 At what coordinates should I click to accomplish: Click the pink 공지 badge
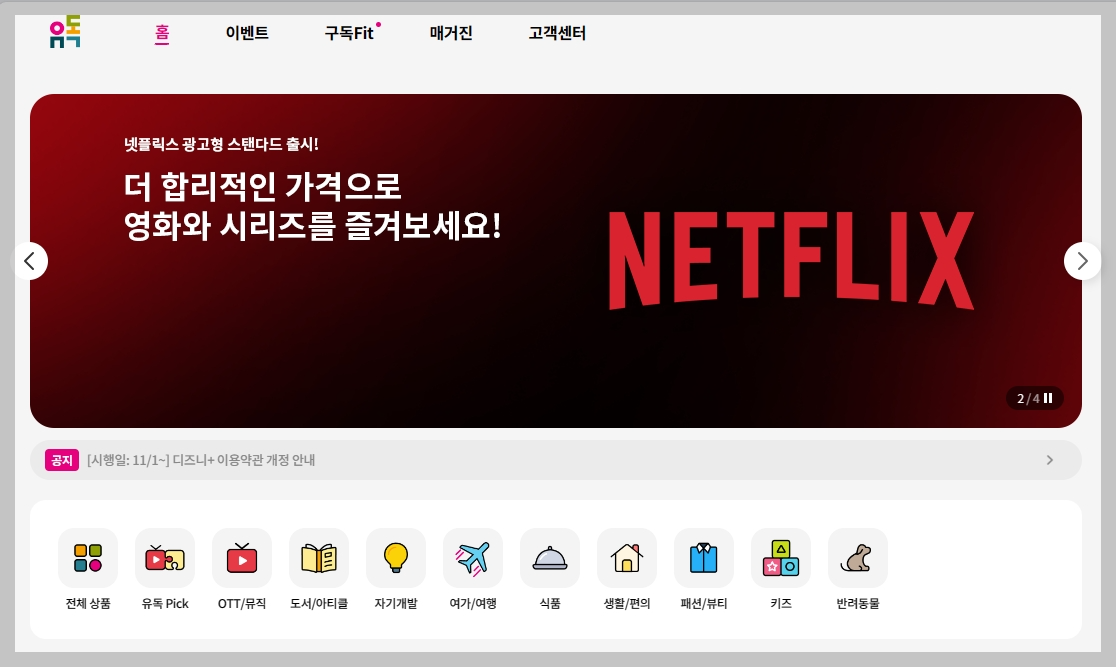62,460
